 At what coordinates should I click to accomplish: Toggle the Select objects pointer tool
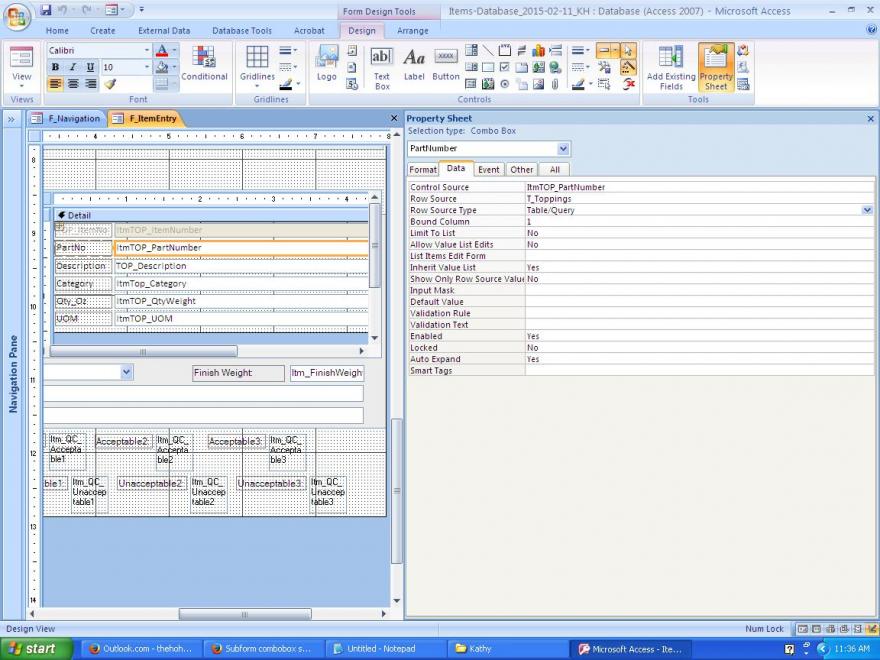coord(628,51)
